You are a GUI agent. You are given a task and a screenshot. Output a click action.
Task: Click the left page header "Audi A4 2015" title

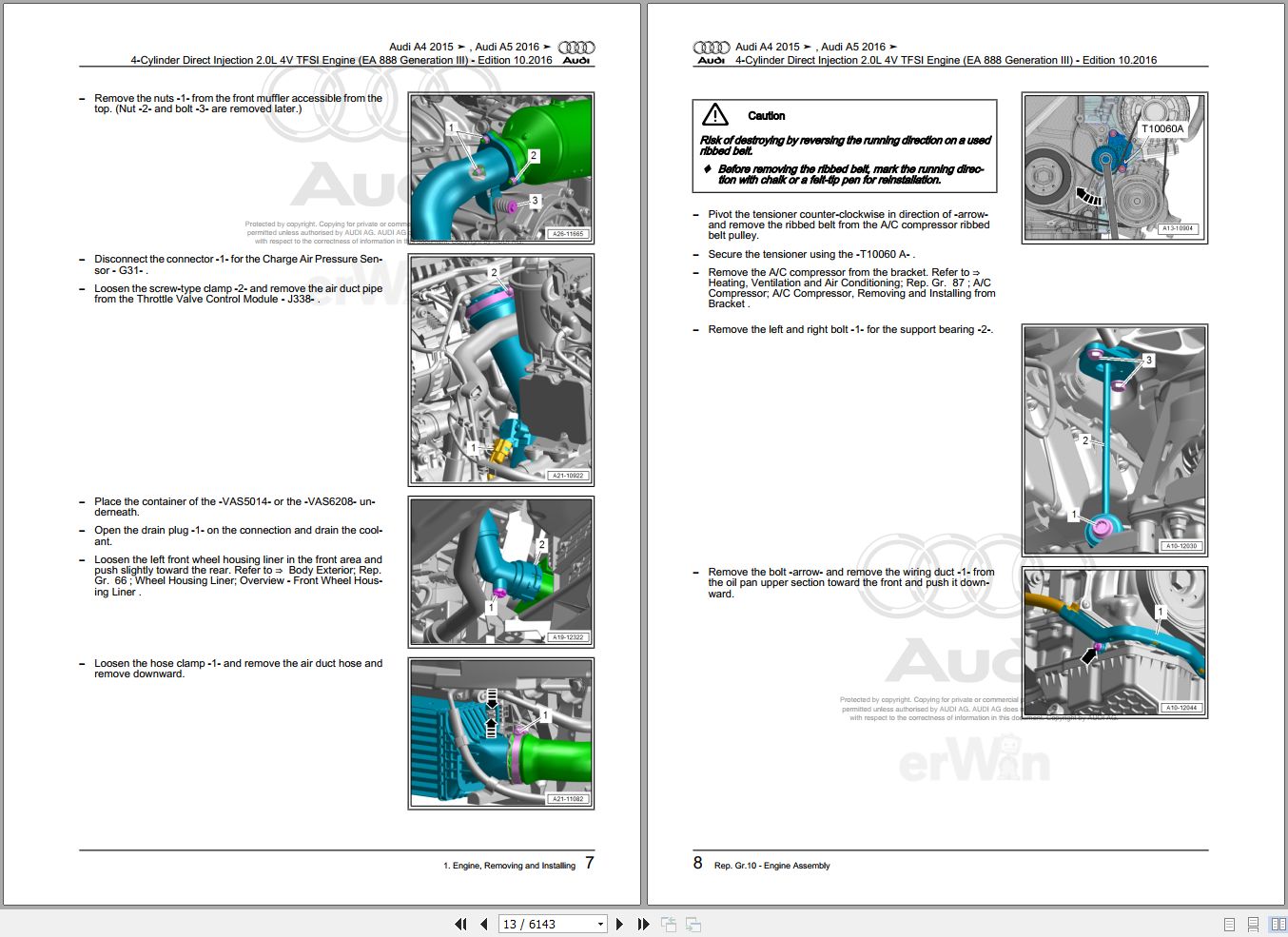(470, 47)
